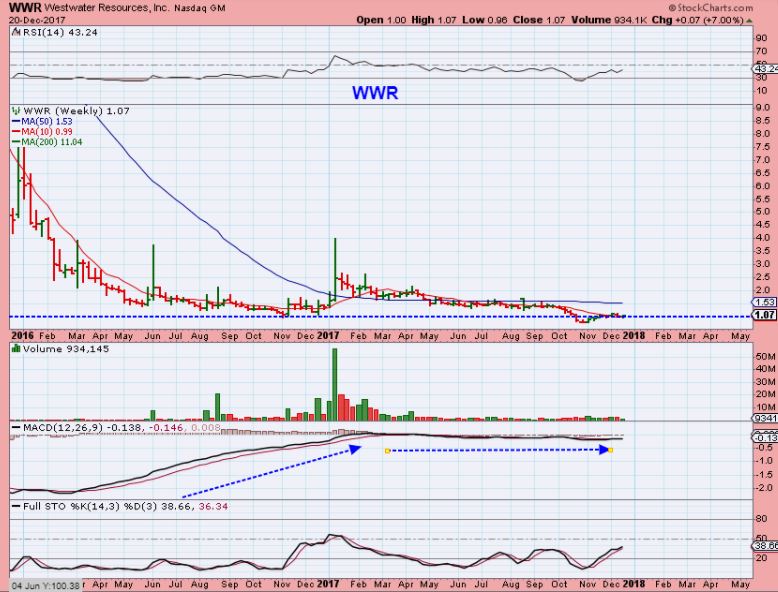Click the 04 Jun Y:100.38 readout
The image size is (778, 592).
click(x=45, y=586)
